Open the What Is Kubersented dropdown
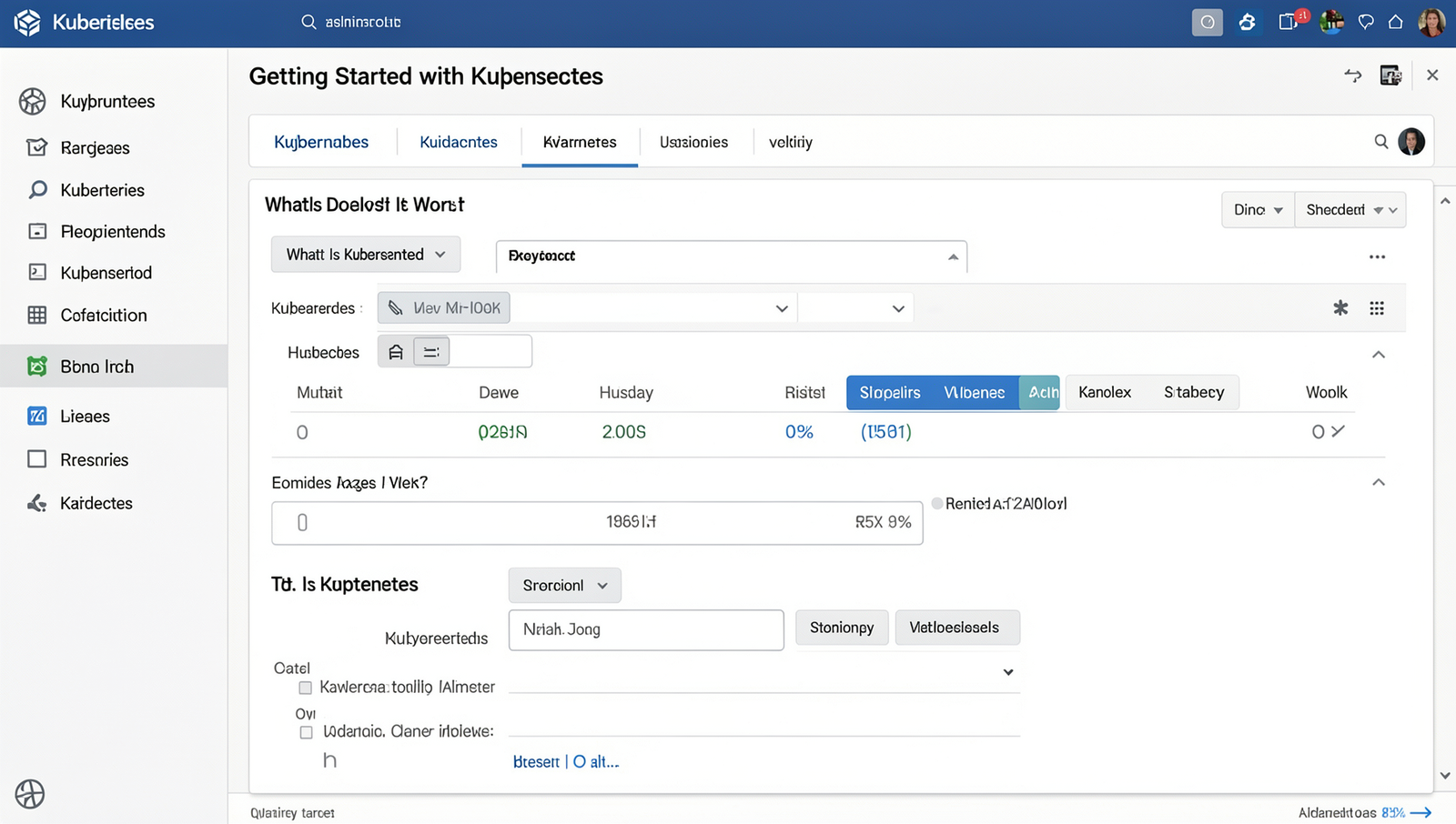 click(x=366, y=255)
